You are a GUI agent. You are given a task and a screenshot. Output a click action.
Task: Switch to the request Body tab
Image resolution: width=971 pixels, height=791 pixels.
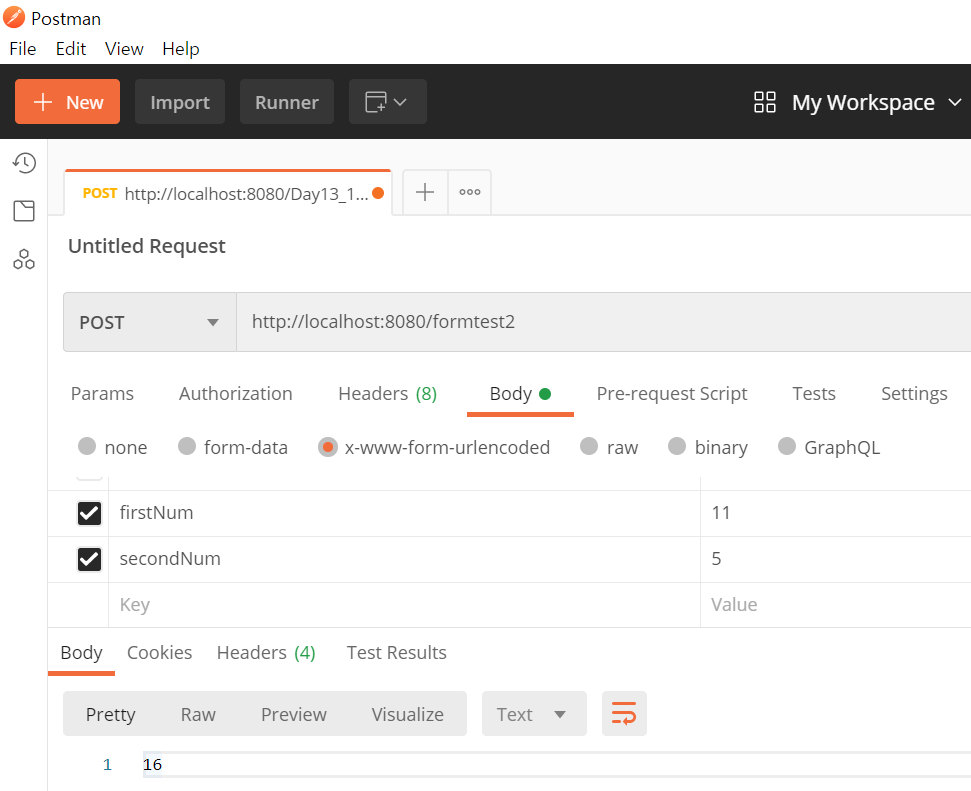(x=520, y=393)
